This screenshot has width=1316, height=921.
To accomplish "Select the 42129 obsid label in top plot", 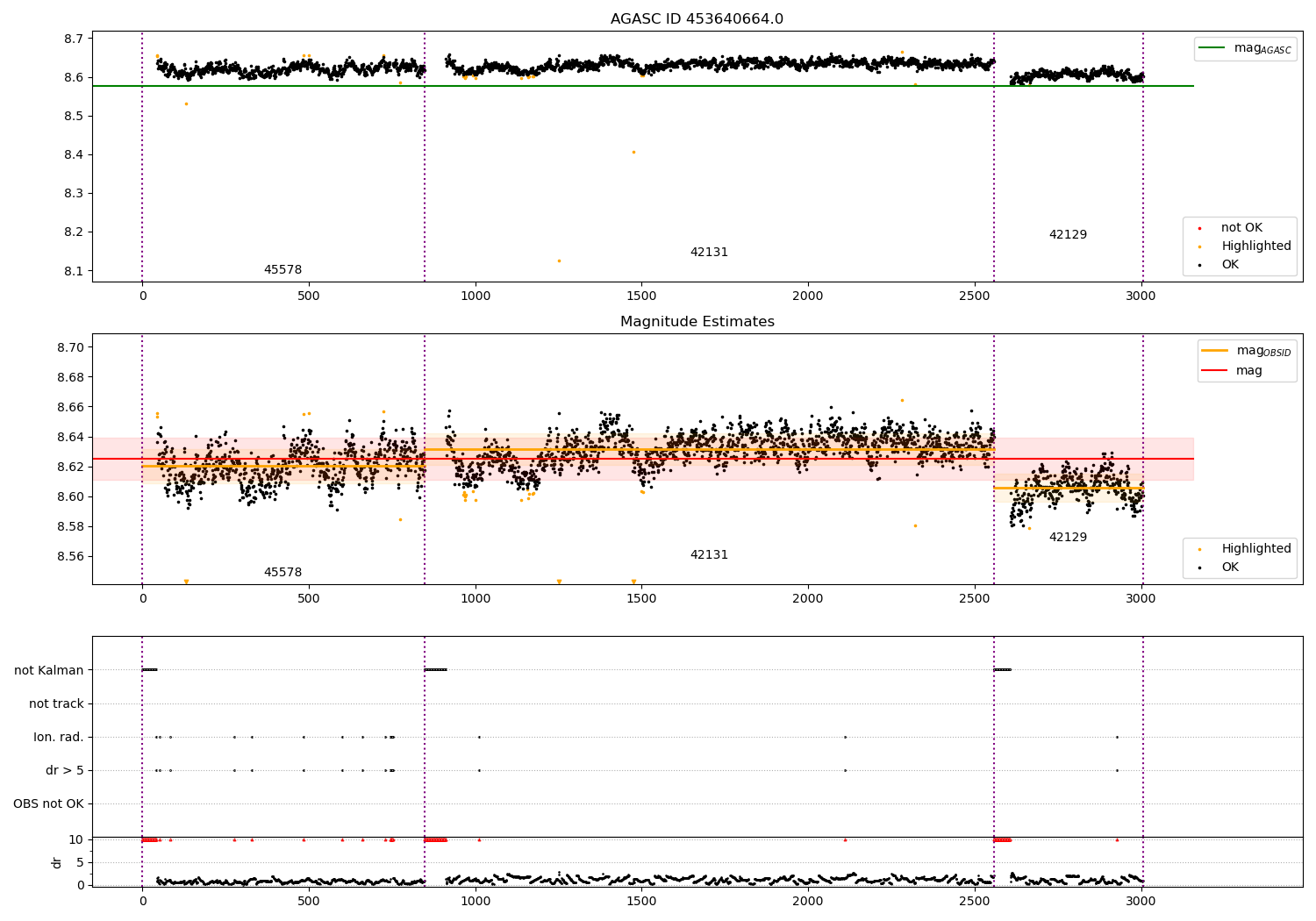I will 1068,235.
